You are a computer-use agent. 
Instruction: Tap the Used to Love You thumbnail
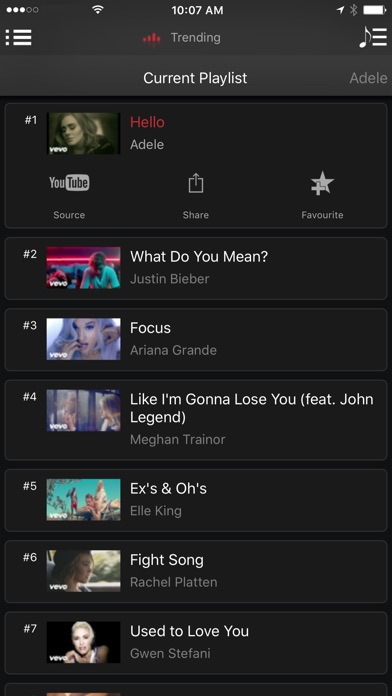tap(83, 642)
